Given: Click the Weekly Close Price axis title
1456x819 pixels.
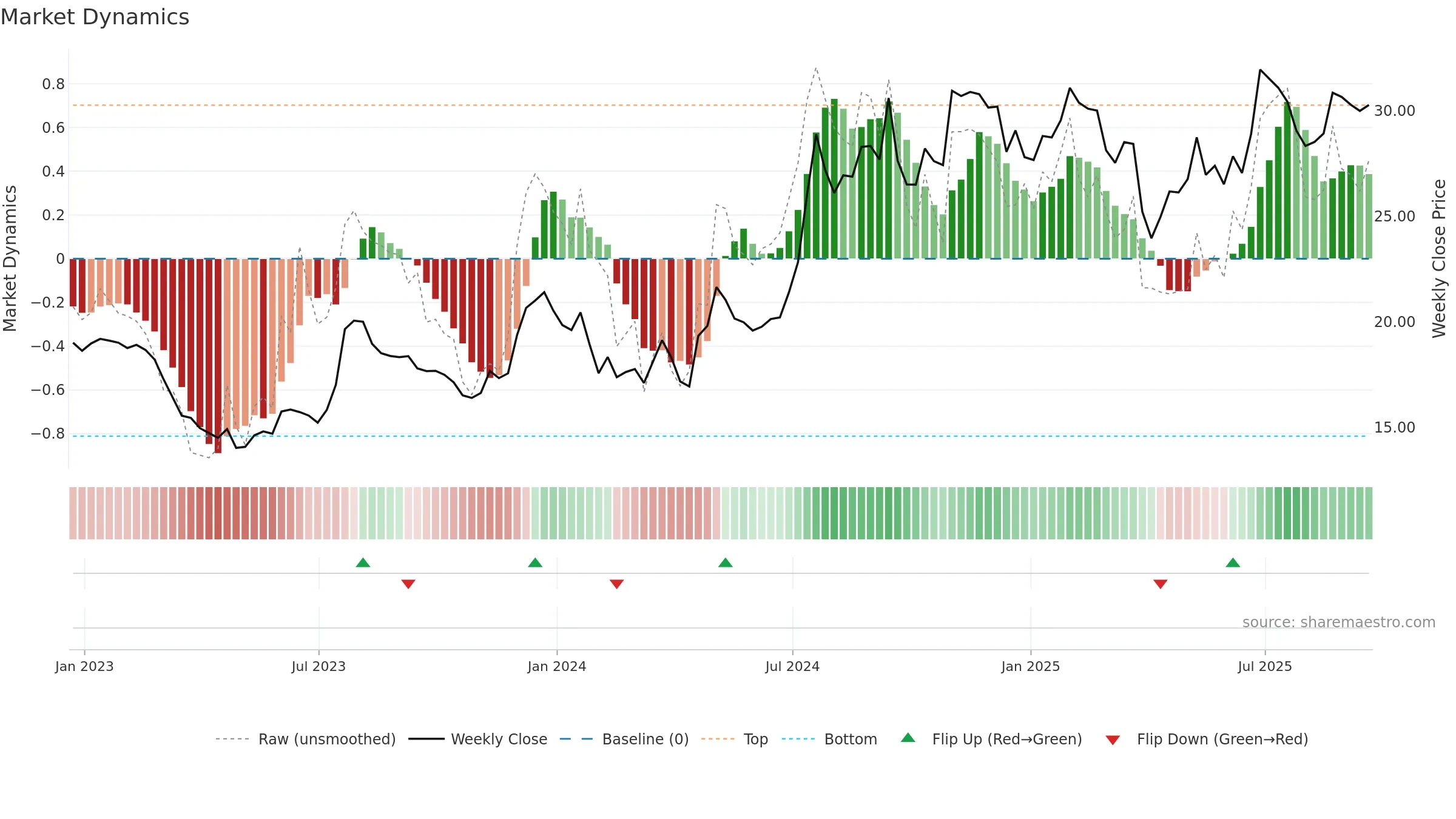Looking at the screenshot, I should [x=1439, y=258].
